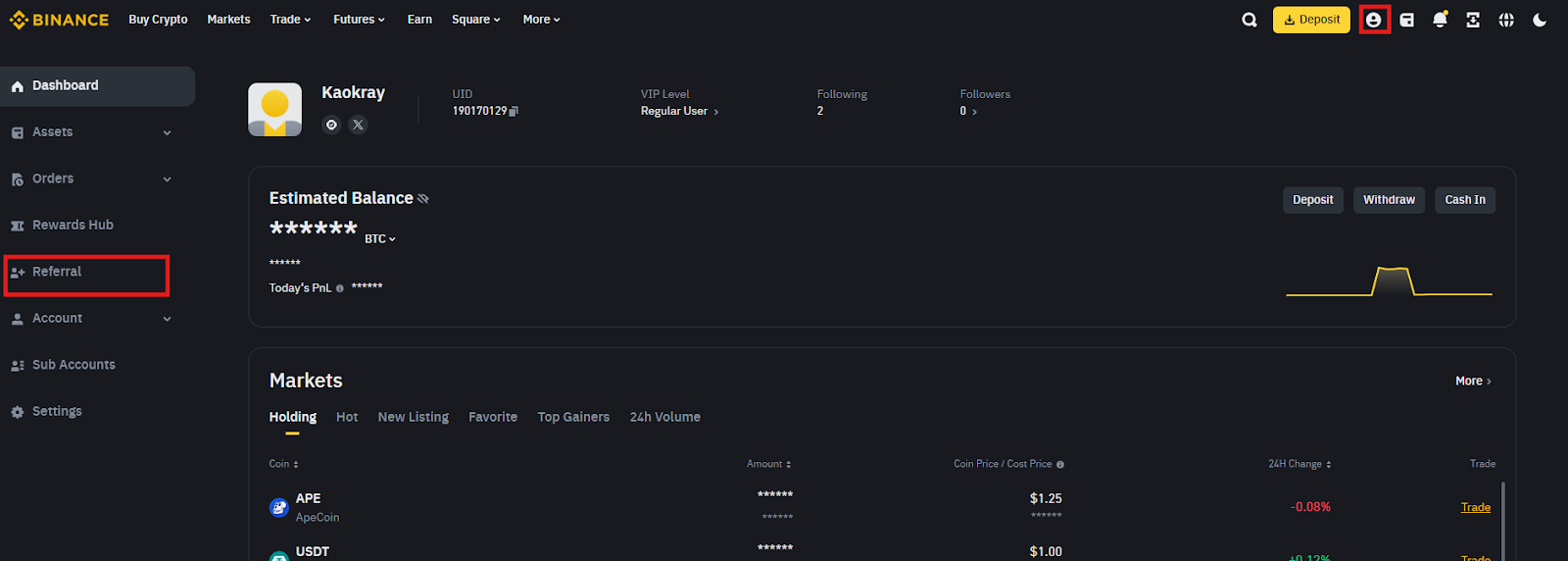
Task: Select the Holding tab
Action: pos(293,418)
